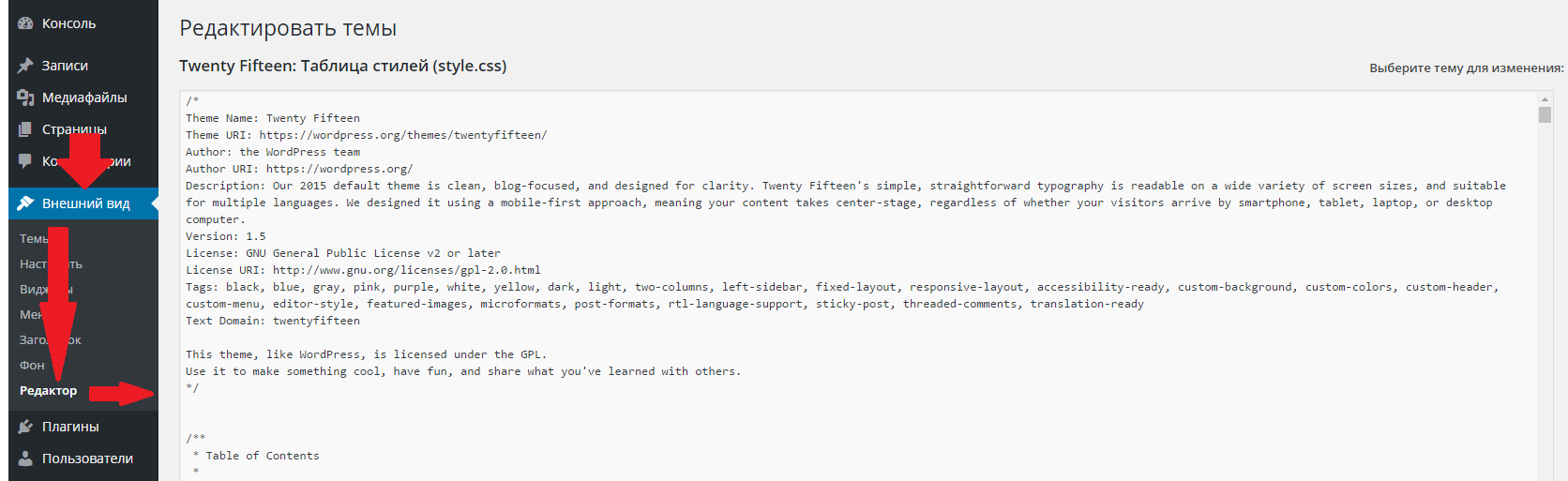Viewport: 1568px width, 481px height.
Task: Click the code editor's scroll-up arrow
Action: click(1545, 99)
